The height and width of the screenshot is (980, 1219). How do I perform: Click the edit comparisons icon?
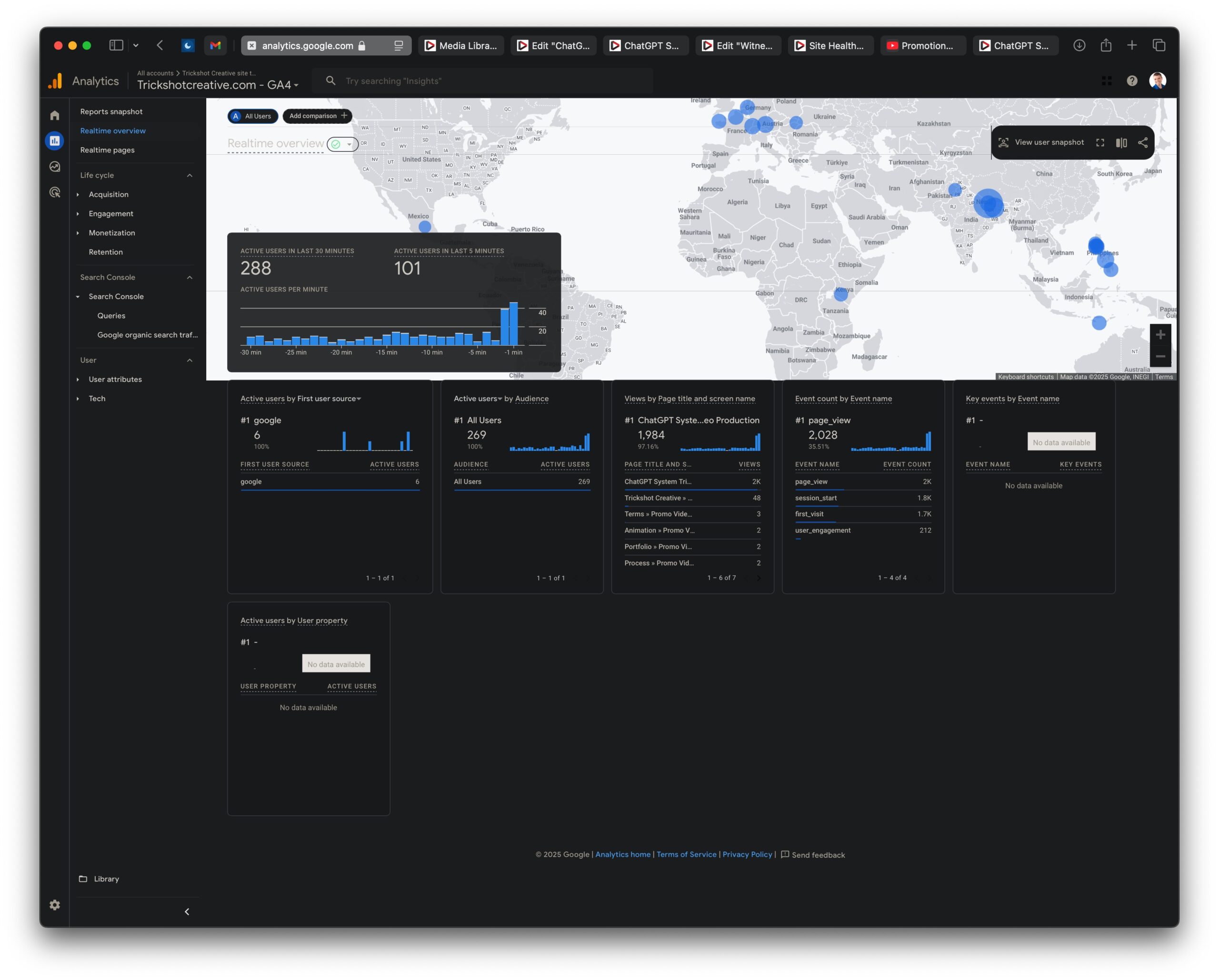pos(1122,142)
